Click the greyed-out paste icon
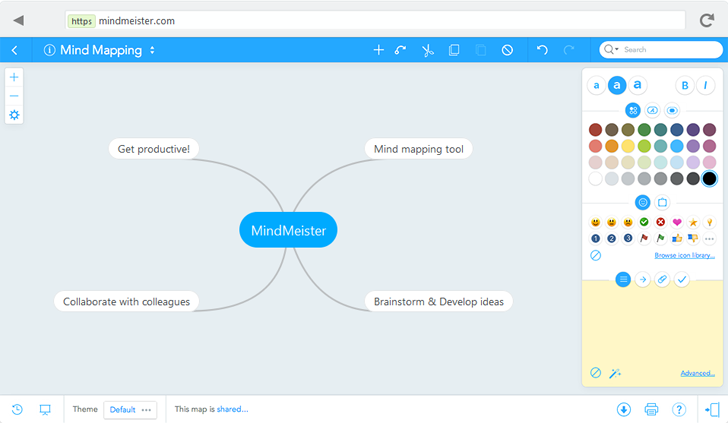 coord(481,50)
